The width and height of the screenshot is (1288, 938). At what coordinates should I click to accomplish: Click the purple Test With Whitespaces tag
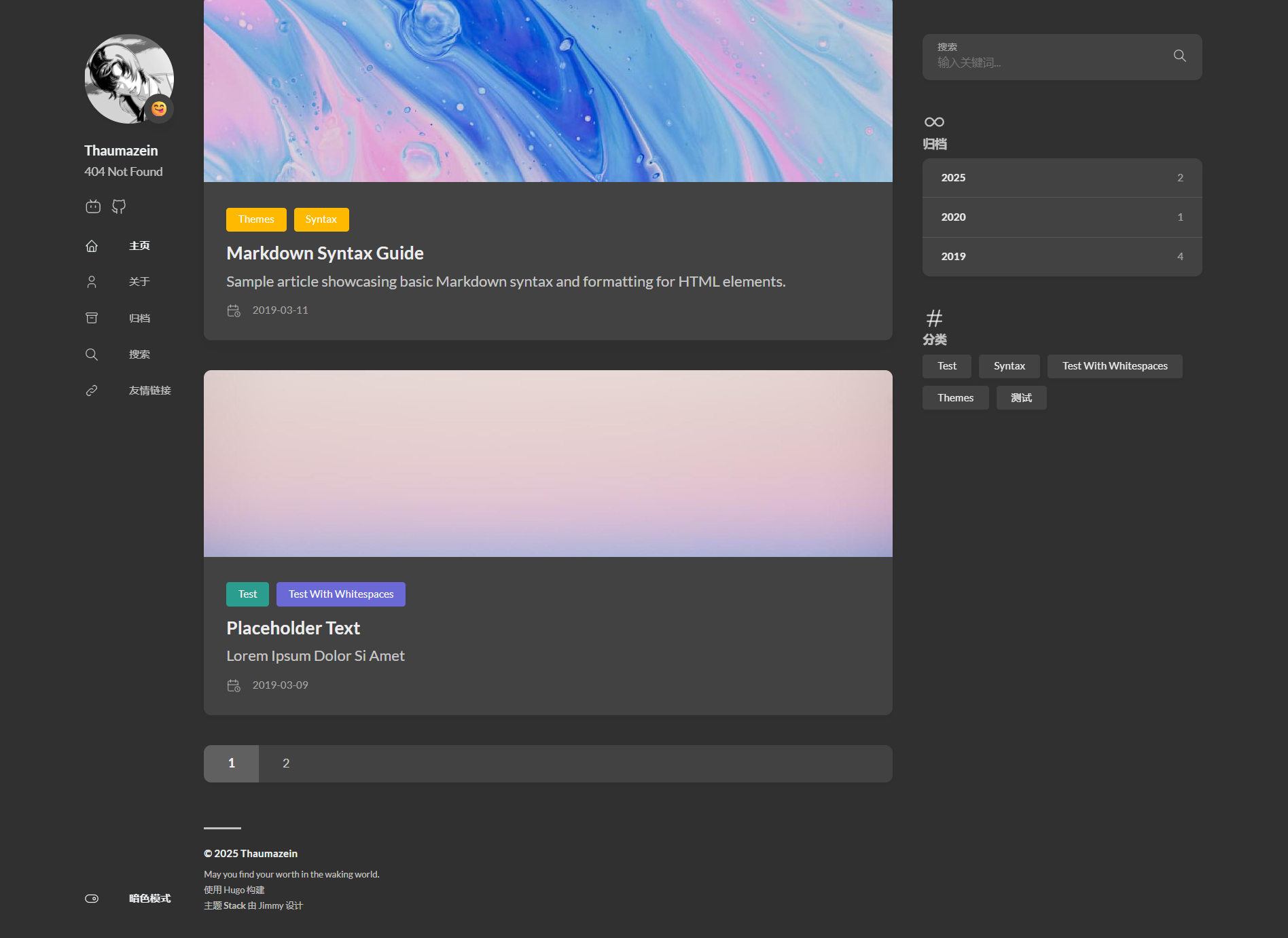tap(341, 594)
